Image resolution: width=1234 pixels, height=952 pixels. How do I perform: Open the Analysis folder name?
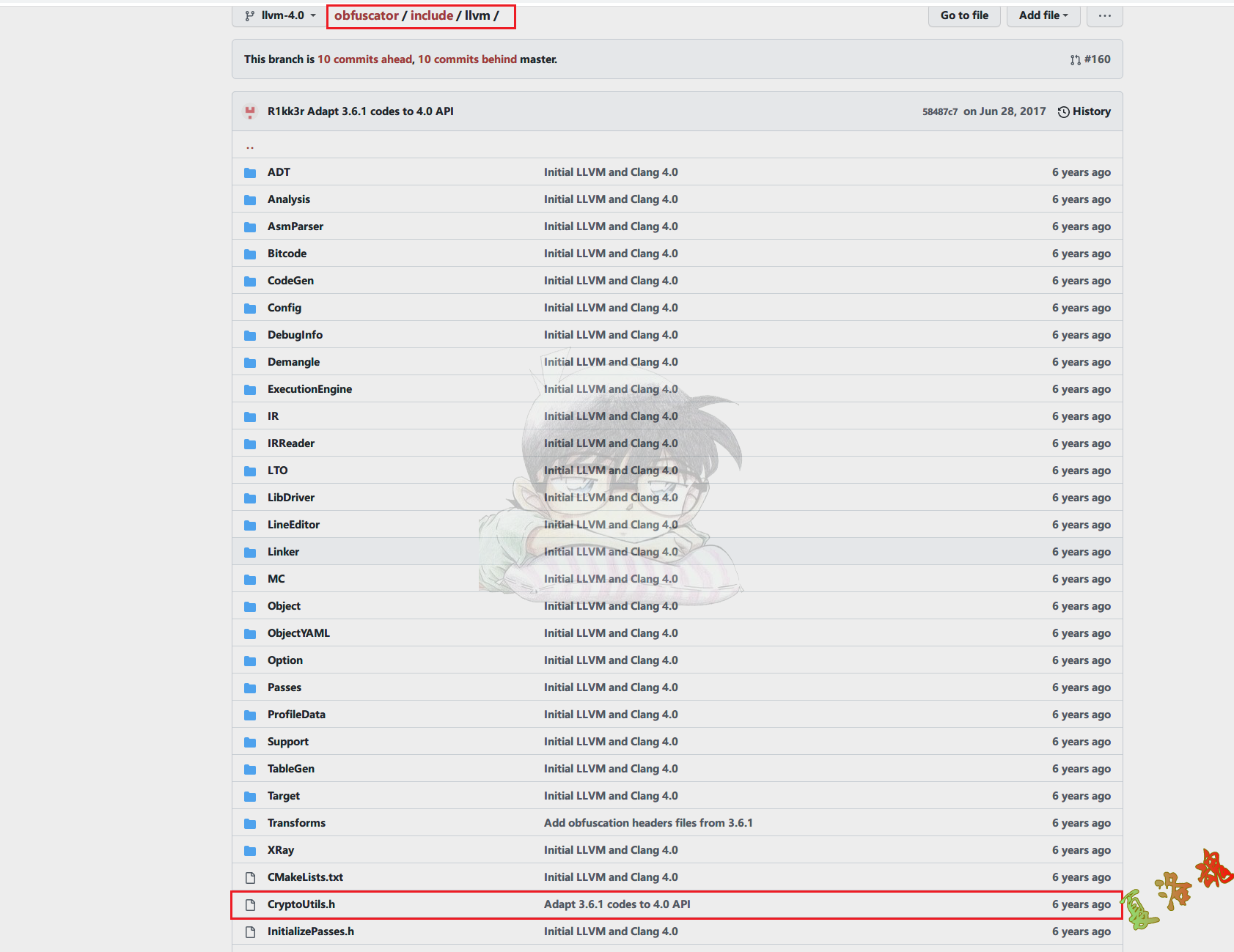[289, 199]
